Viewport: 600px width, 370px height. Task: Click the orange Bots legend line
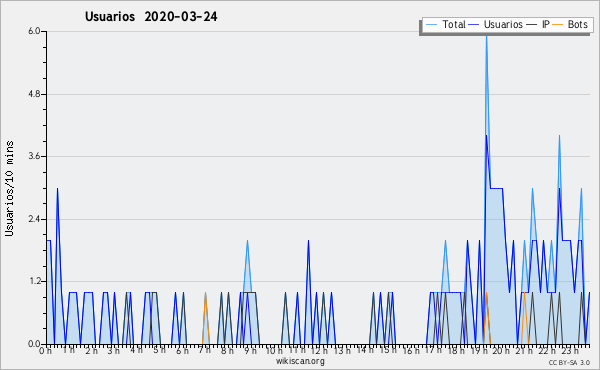(x=558, y=25)
